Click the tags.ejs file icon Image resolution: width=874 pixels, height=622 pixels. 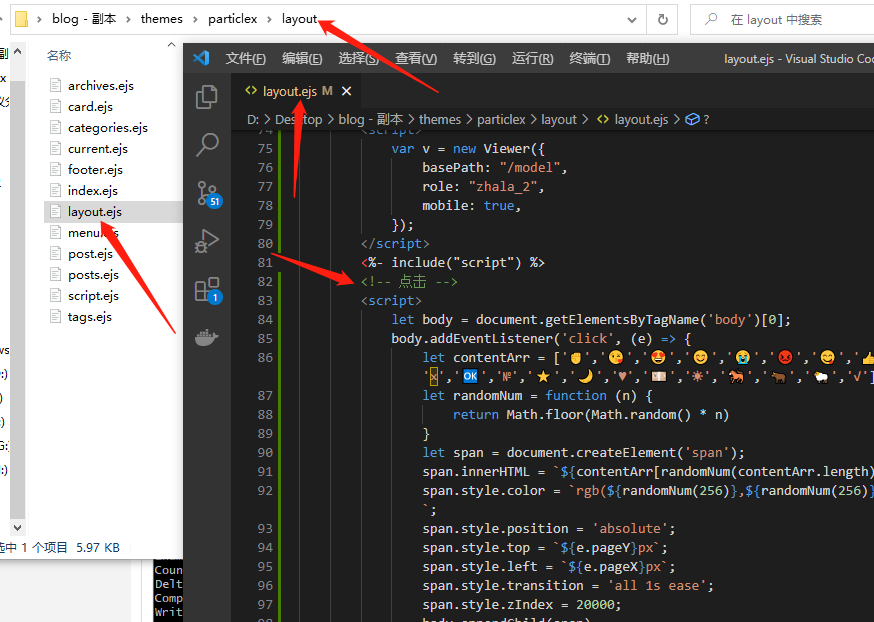55,317
